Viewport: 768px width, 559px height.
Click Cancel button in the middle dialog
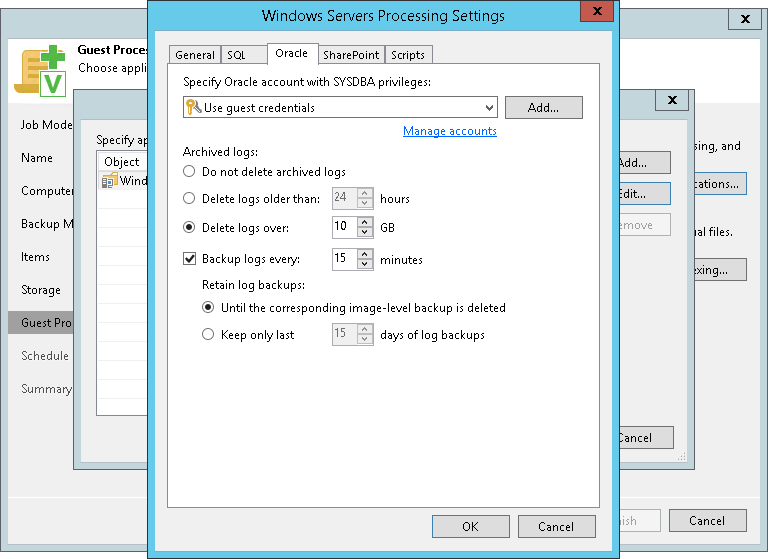(x=647, y=437)
